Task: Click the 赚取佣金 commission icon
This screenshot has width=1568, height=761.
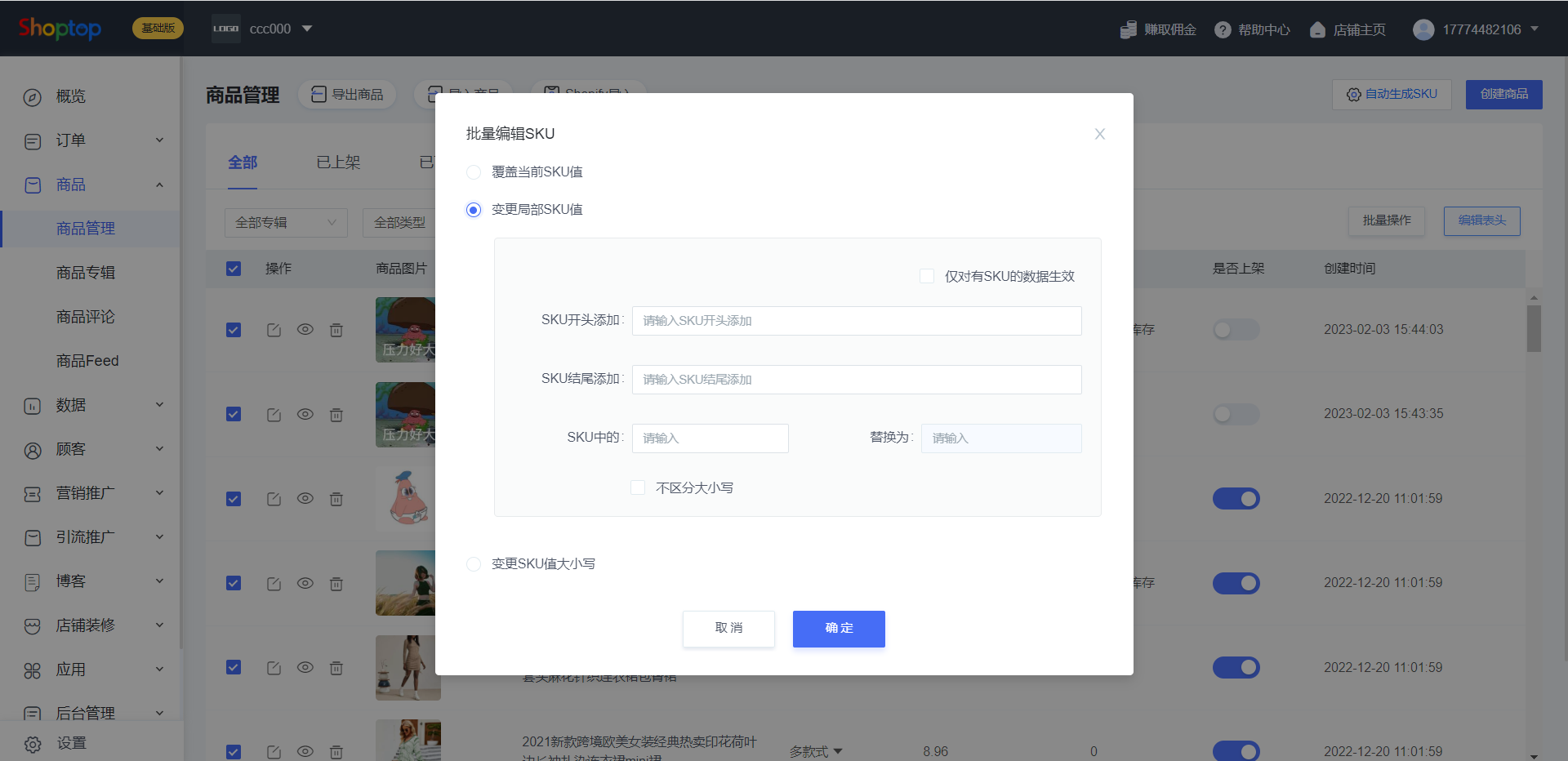Action: tap(1128, 30)
